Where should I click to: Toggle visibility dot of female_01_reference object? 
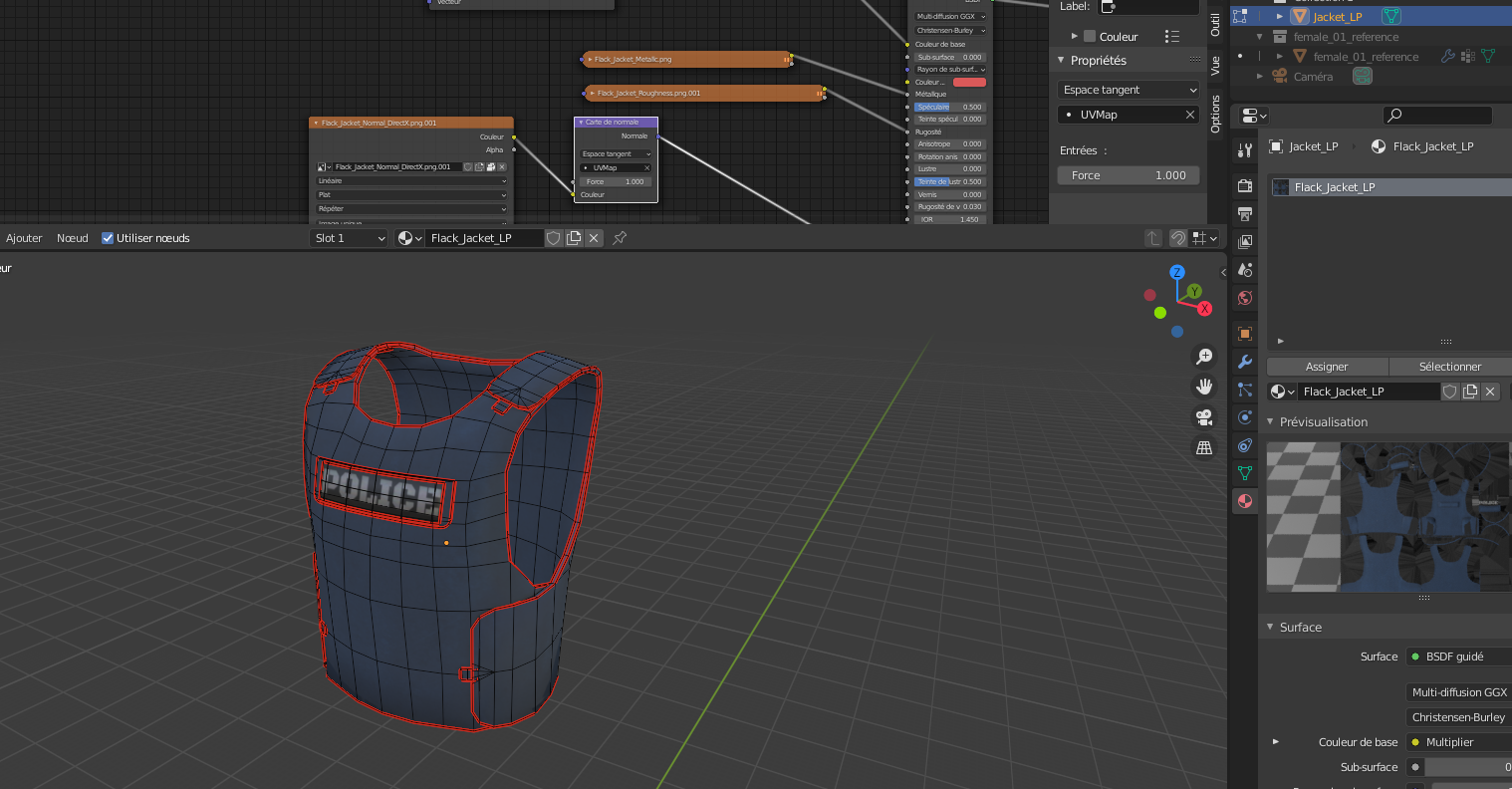click(x=1240, y=57)
